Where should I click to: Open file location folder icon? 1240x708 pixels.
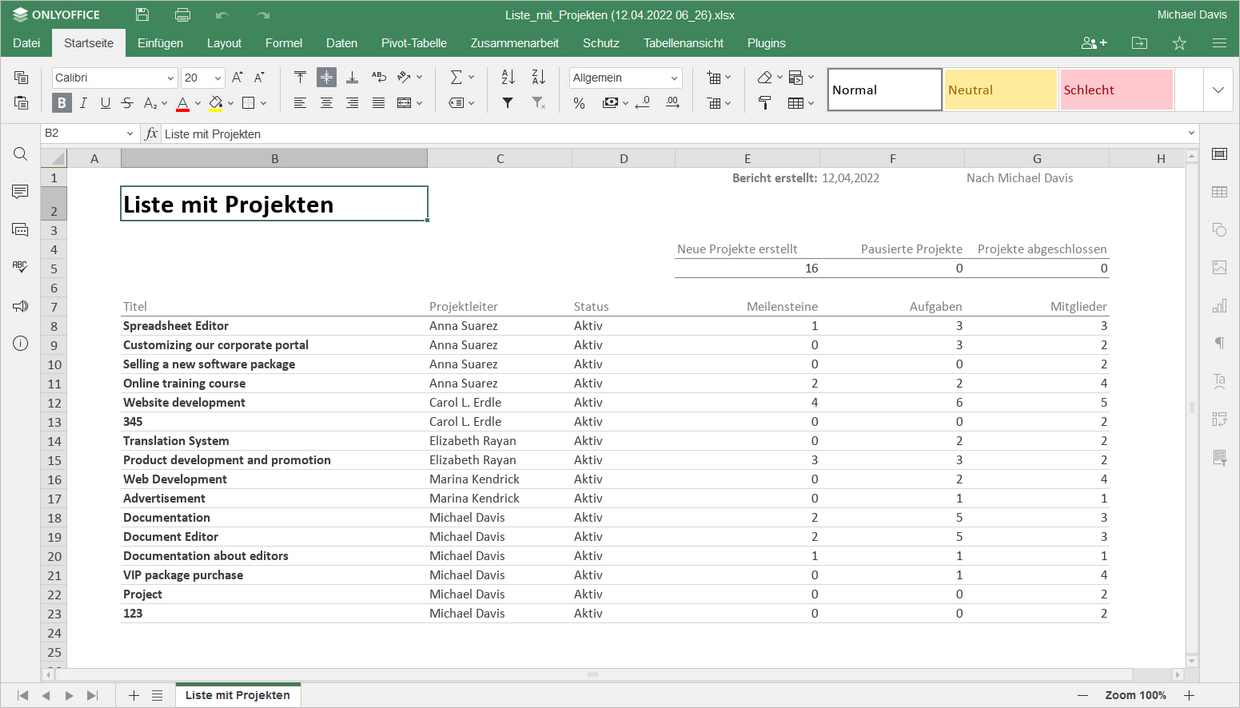[1139, 43]
